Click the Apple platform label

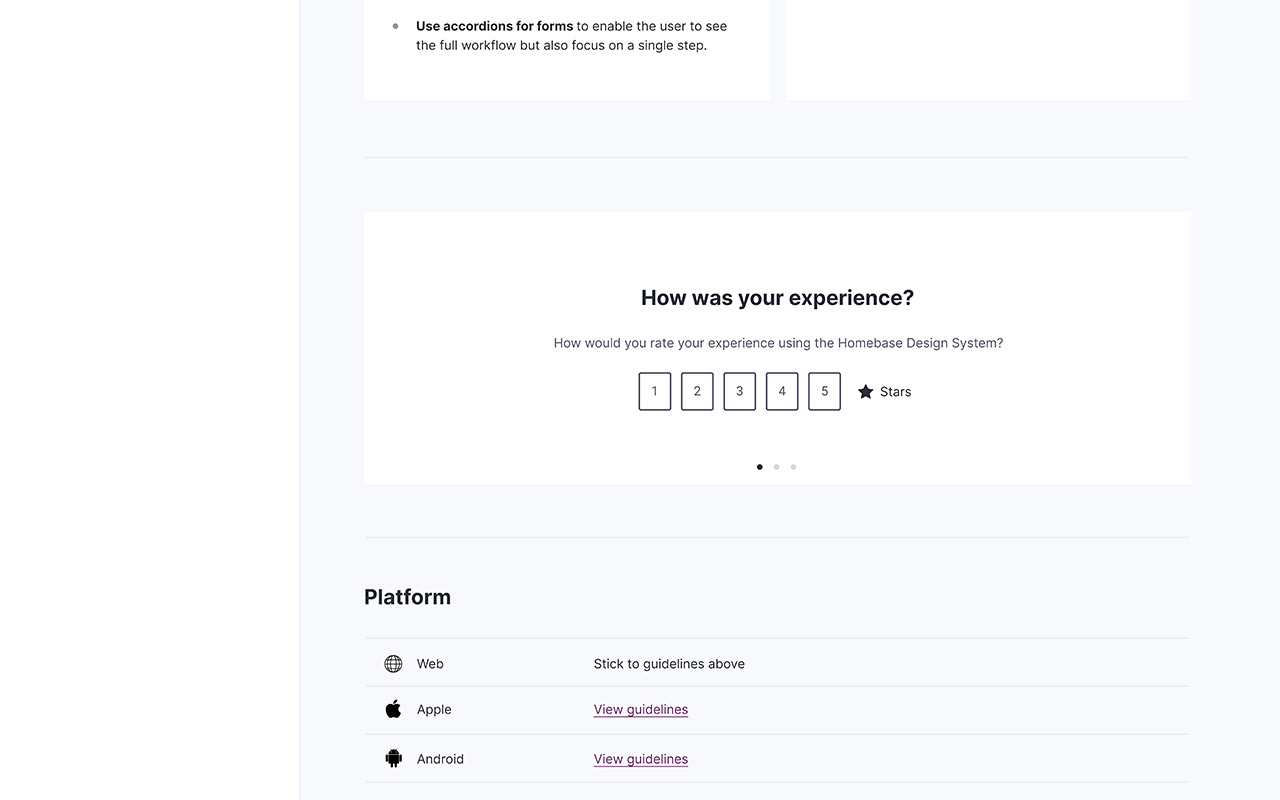(434, 710)
